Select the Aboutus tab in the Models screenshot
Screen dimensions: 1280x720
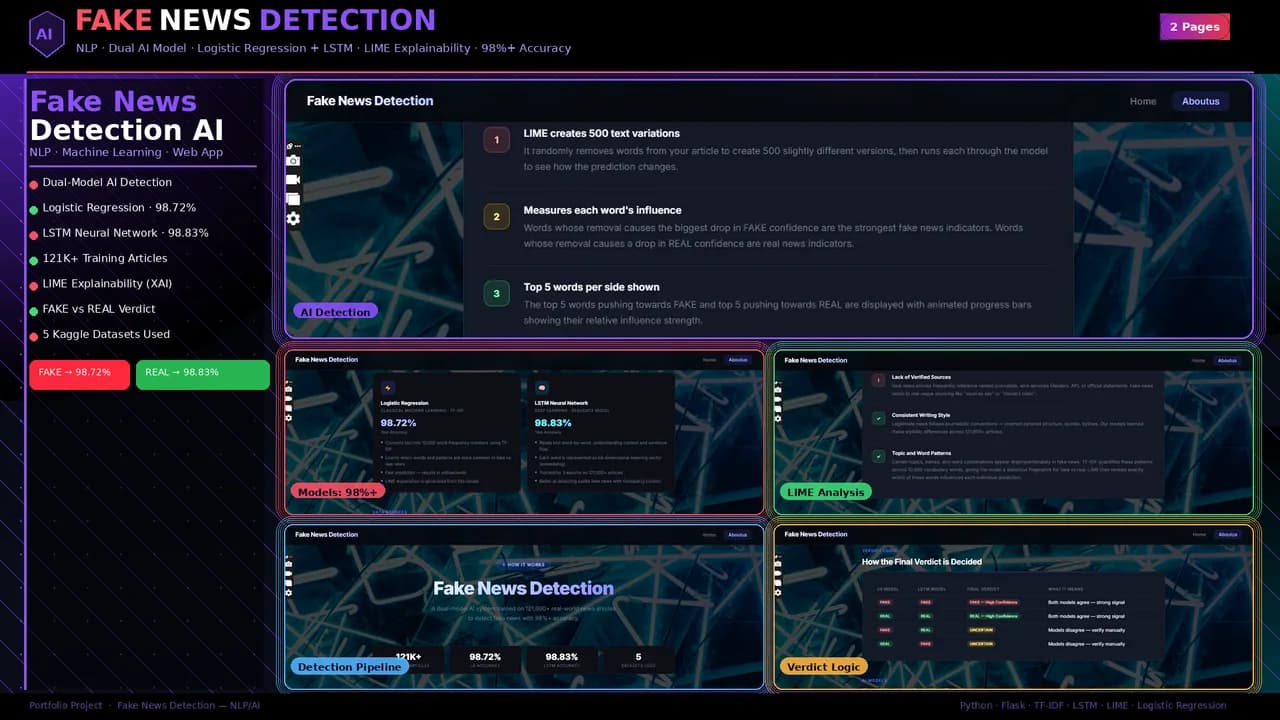click(737, 360)
